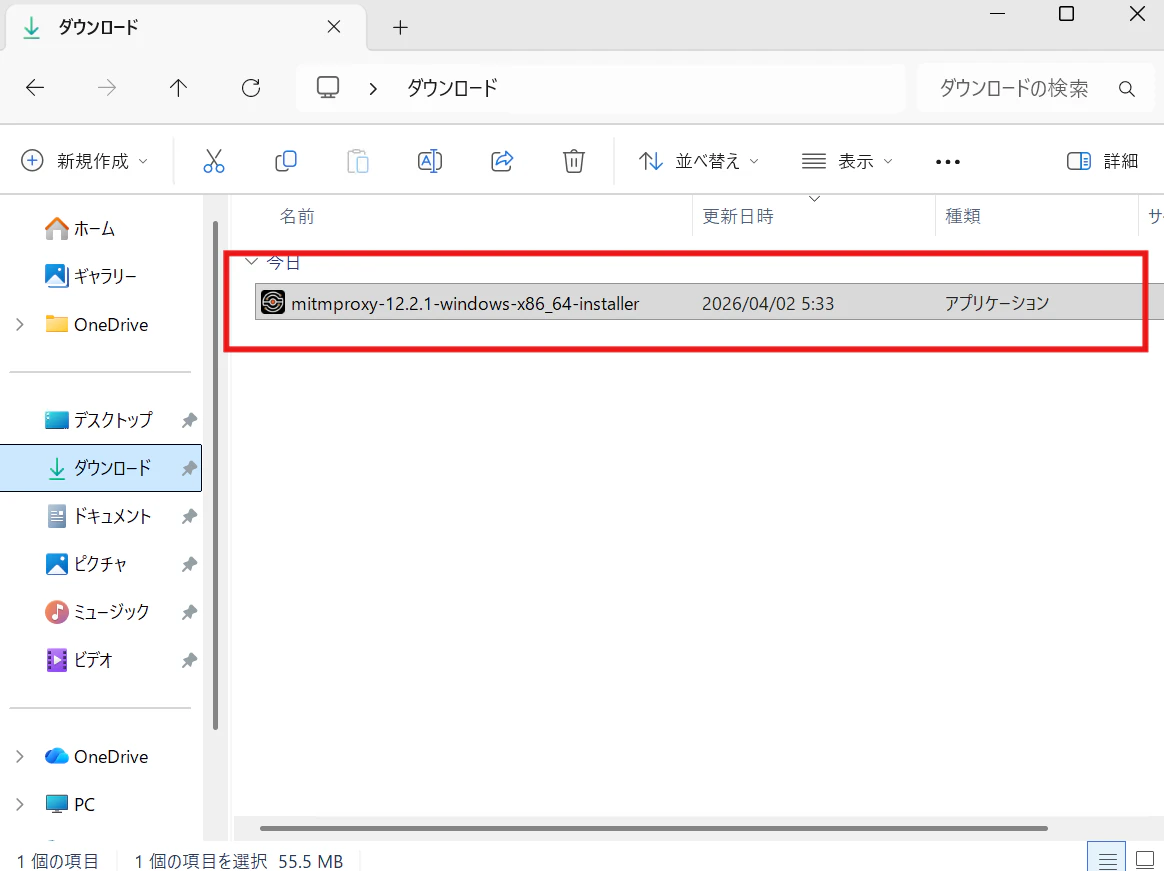Close the ダウンロード tab
The image size is (1164, 871).
334,27
